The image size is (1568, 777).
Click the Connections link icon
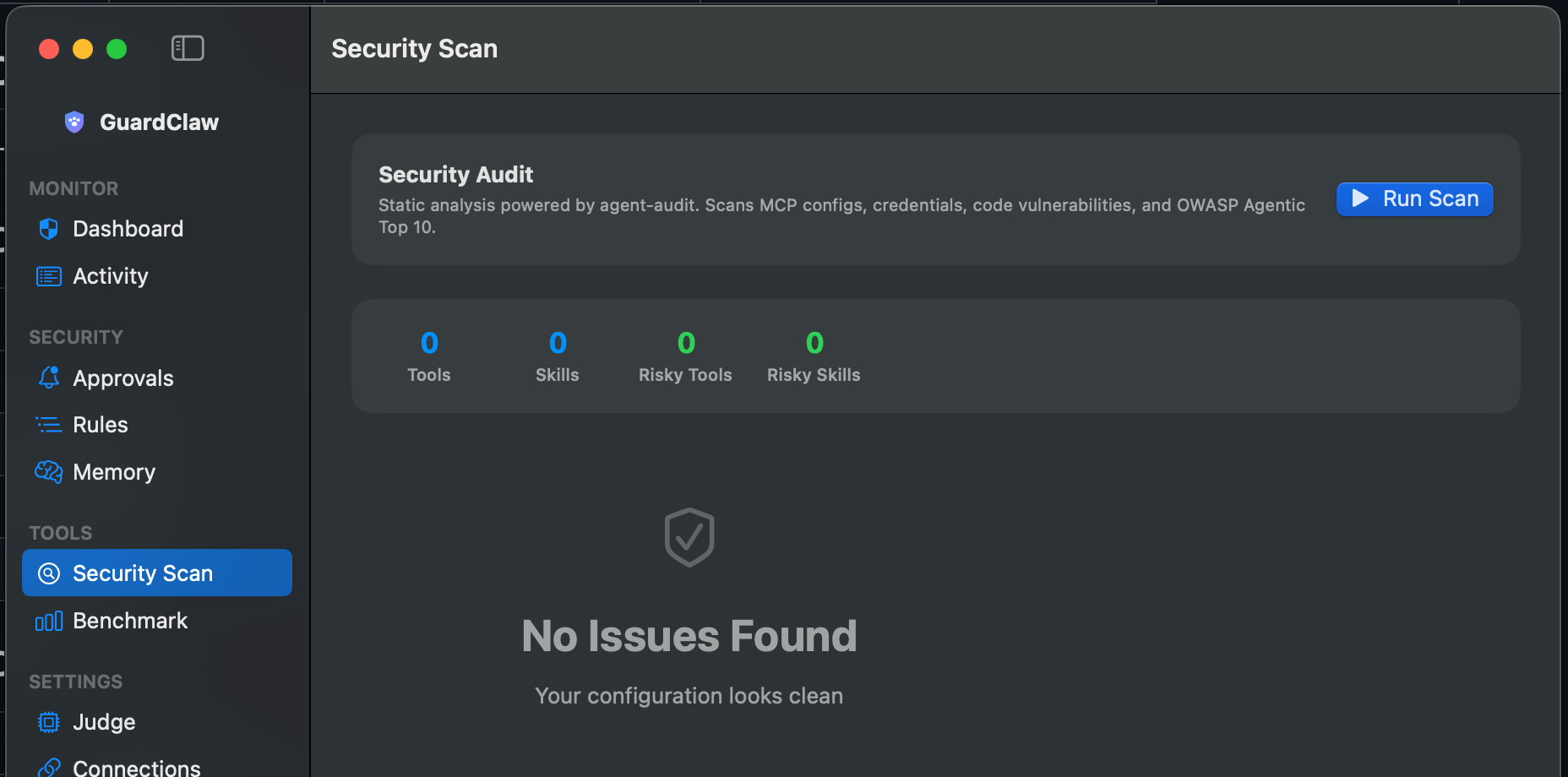48,767
